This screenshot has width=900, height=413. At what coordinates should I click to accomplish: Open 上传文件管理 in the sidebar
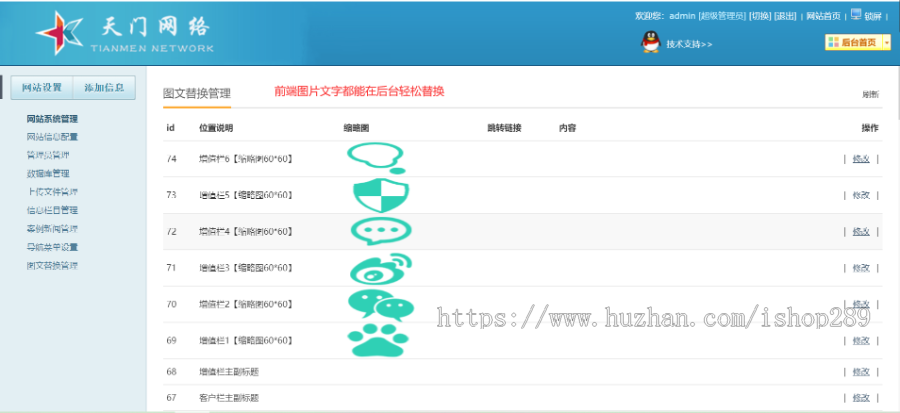point(52,192)
